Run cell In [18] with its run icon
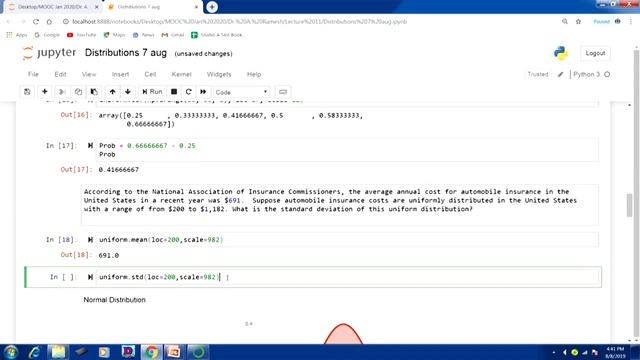Viewport: 640px width, 360px height. (x=90, y=240)
